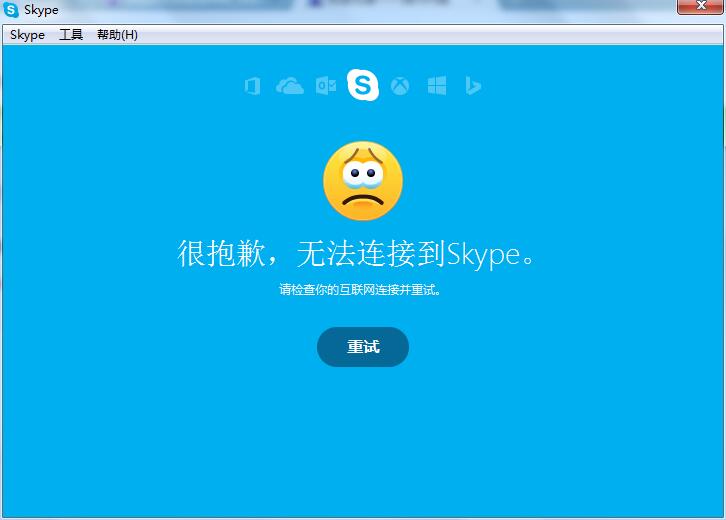726x520 pixels.
Task: Click the 重试 retry button
Action: [x=363, y=347]
